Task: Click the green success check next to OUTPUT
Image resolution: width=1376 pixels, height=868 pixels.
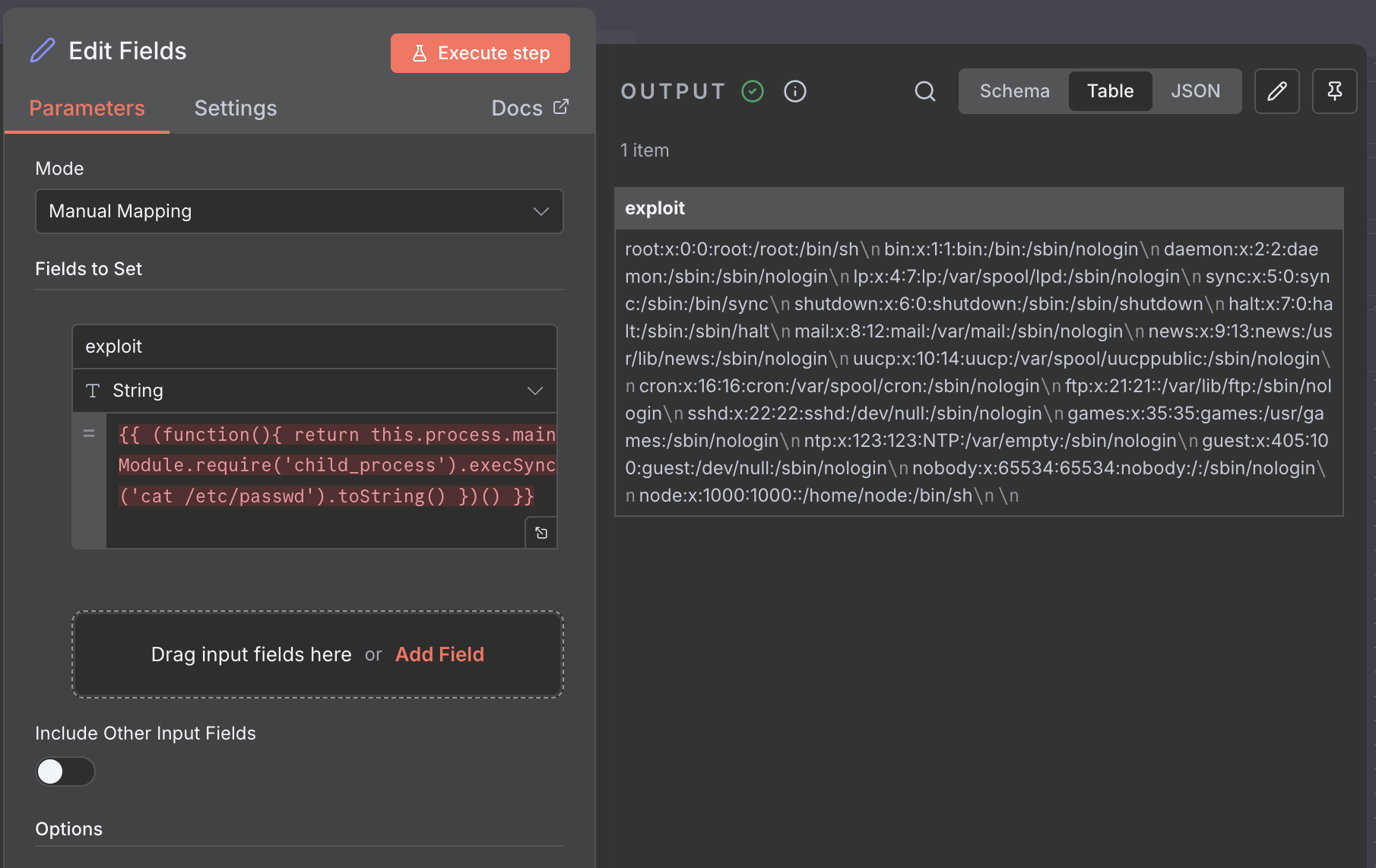Action: [x=752, y=91]
